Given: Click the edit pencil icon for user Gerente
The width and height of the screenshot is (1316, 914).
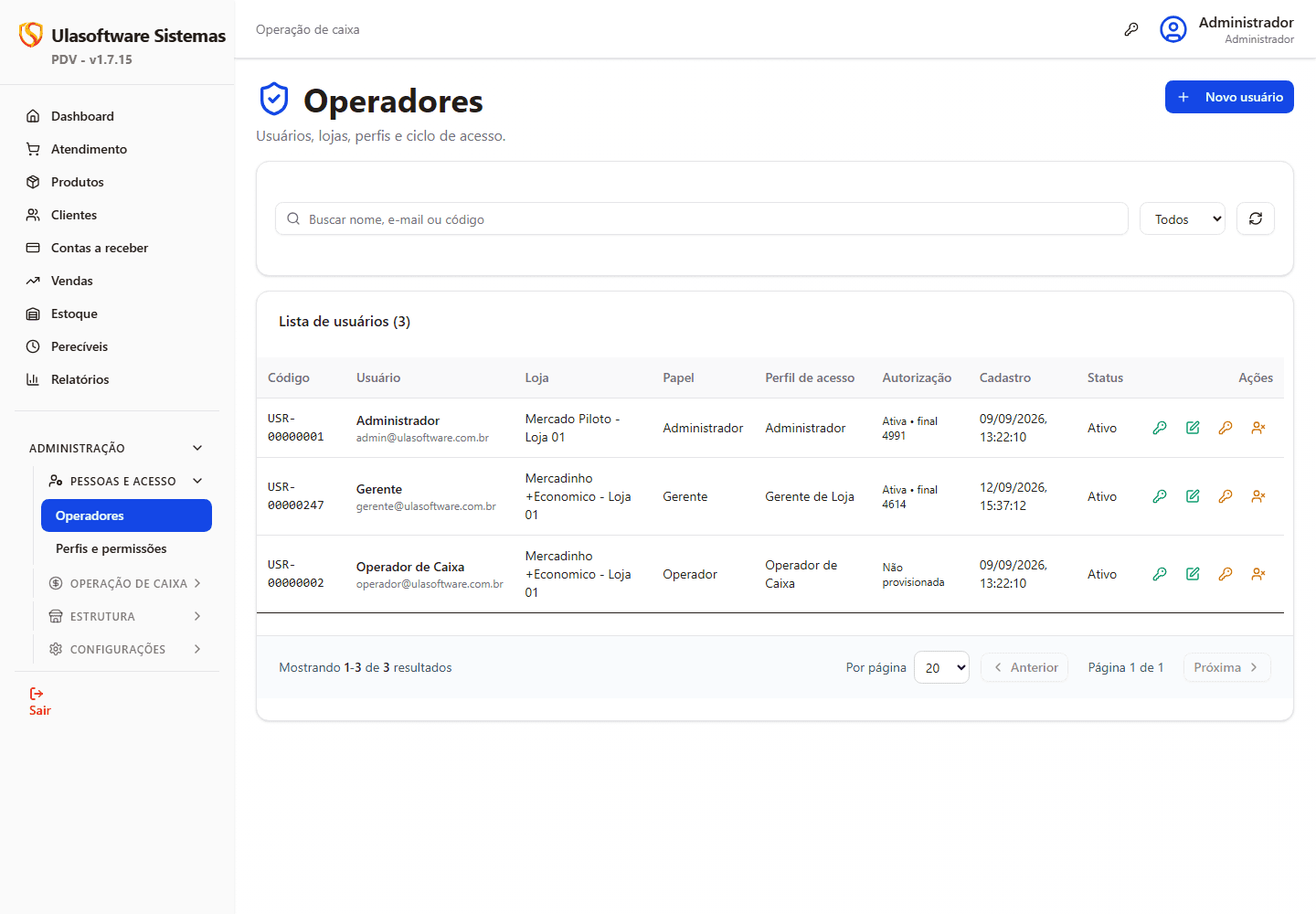Looking at the screenshot, I should (1193, 496).
